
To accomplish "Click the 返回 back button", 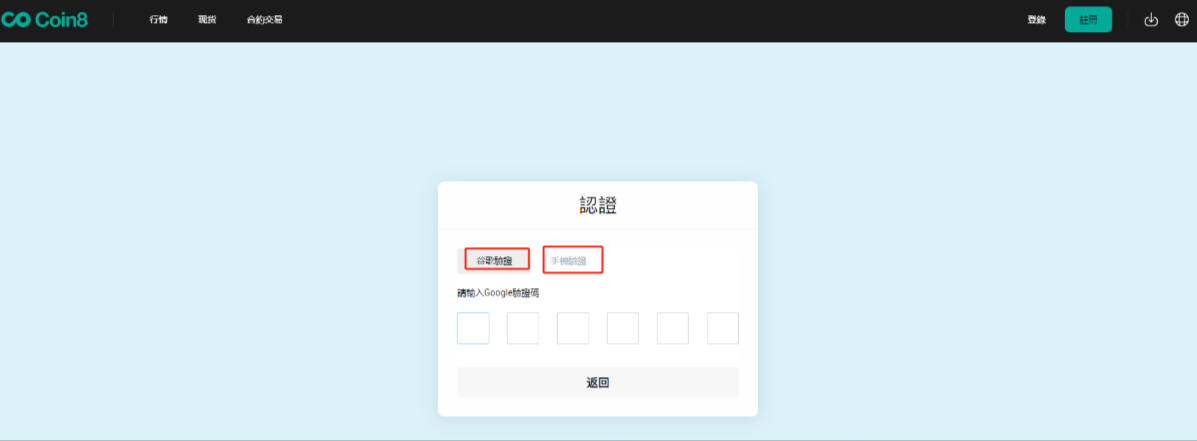I will pos(598,382).
